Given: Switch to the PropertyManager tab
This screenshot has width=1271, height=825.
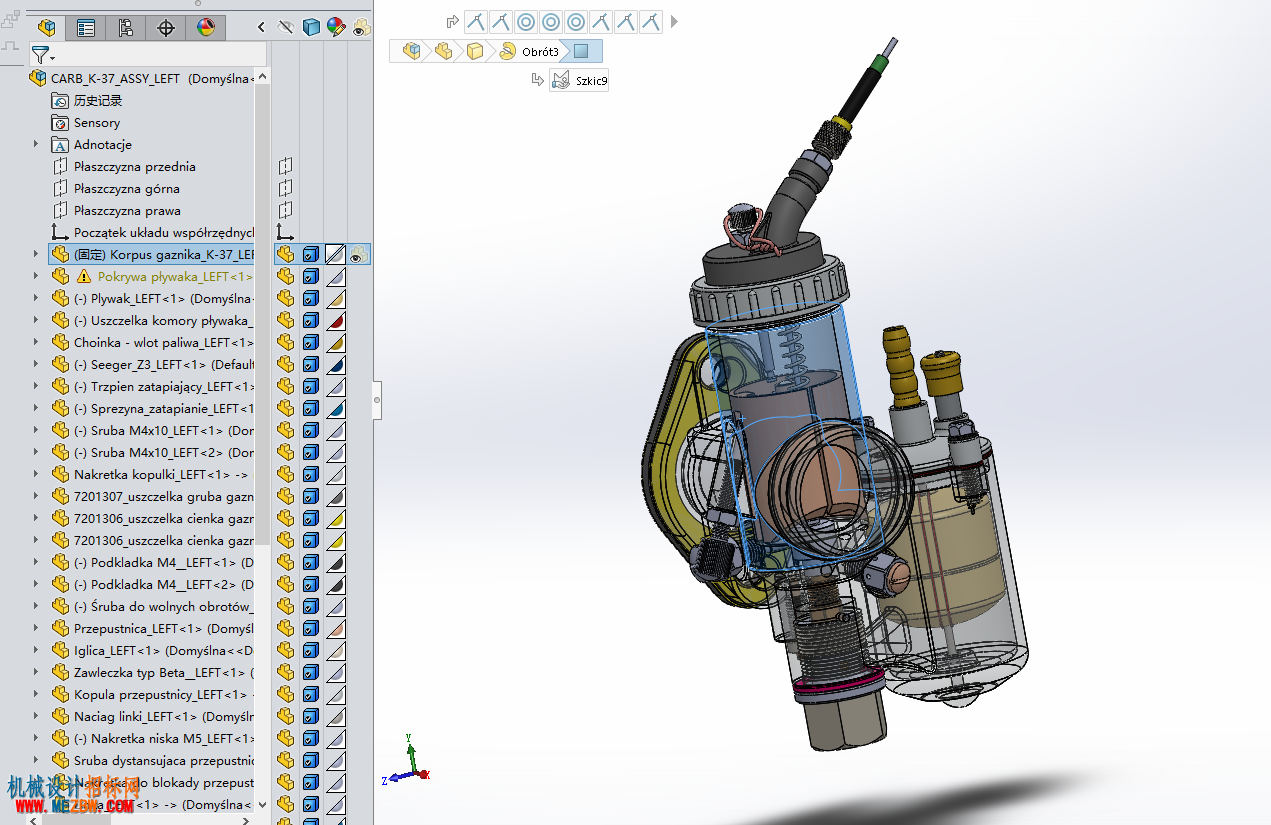Looking at the screenshot, I should pos(86,28).
